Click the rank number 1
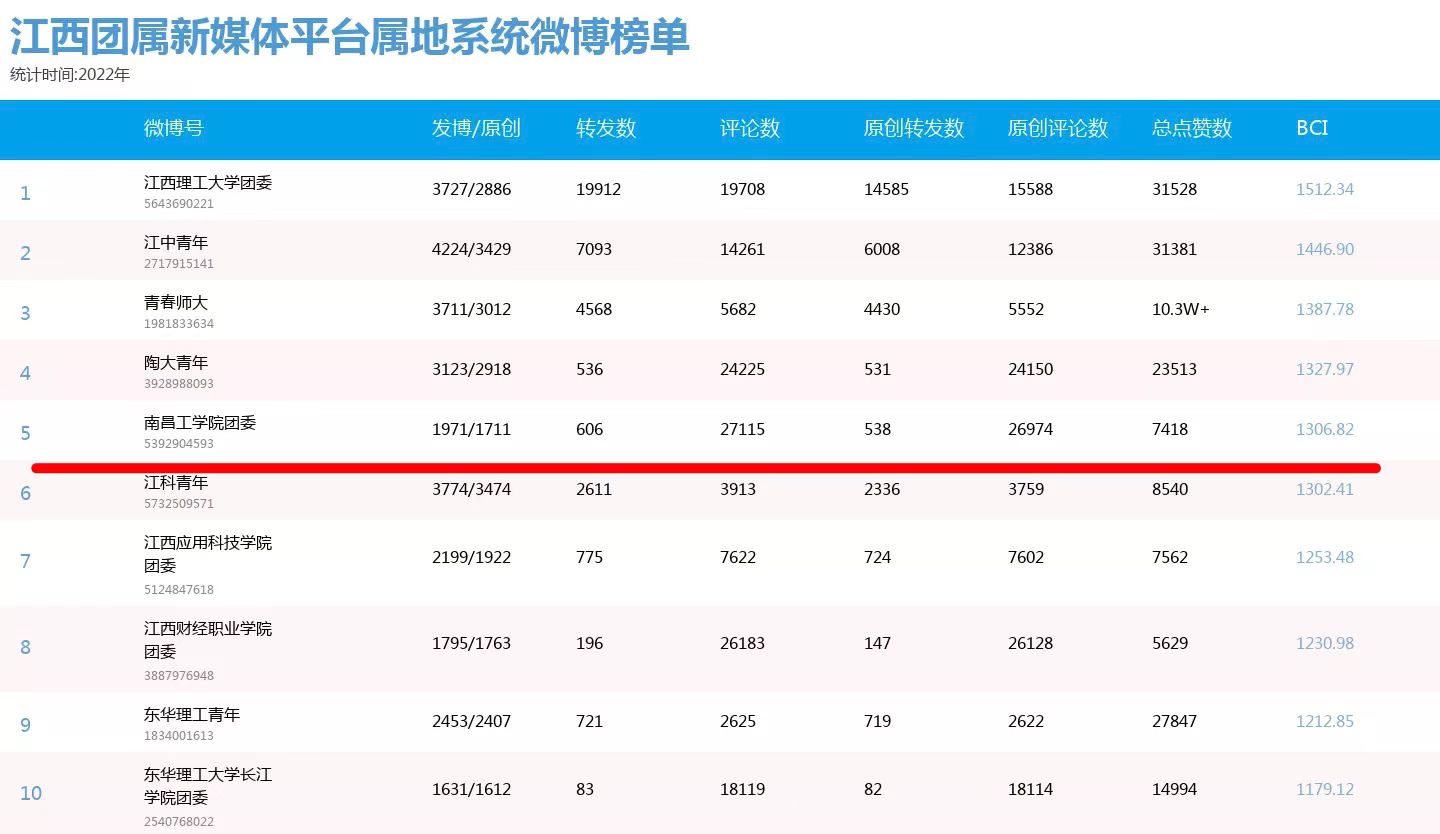 [26, 193]
